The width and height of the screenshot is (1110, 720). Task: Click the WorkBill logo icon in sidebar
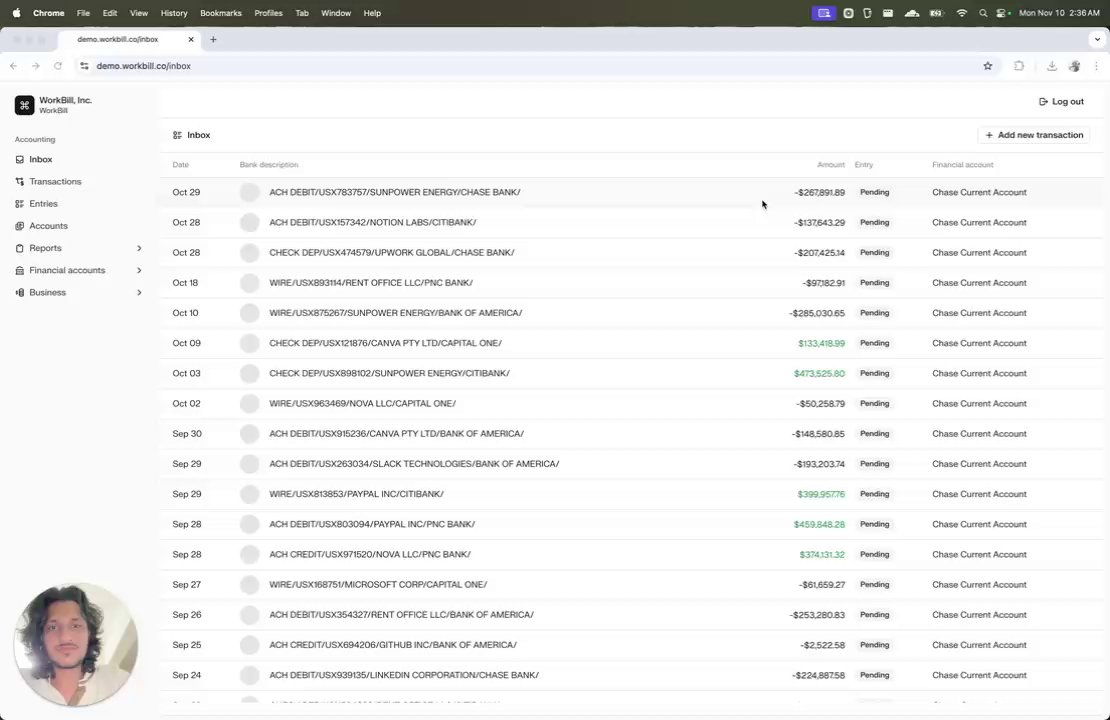point(24,105)
